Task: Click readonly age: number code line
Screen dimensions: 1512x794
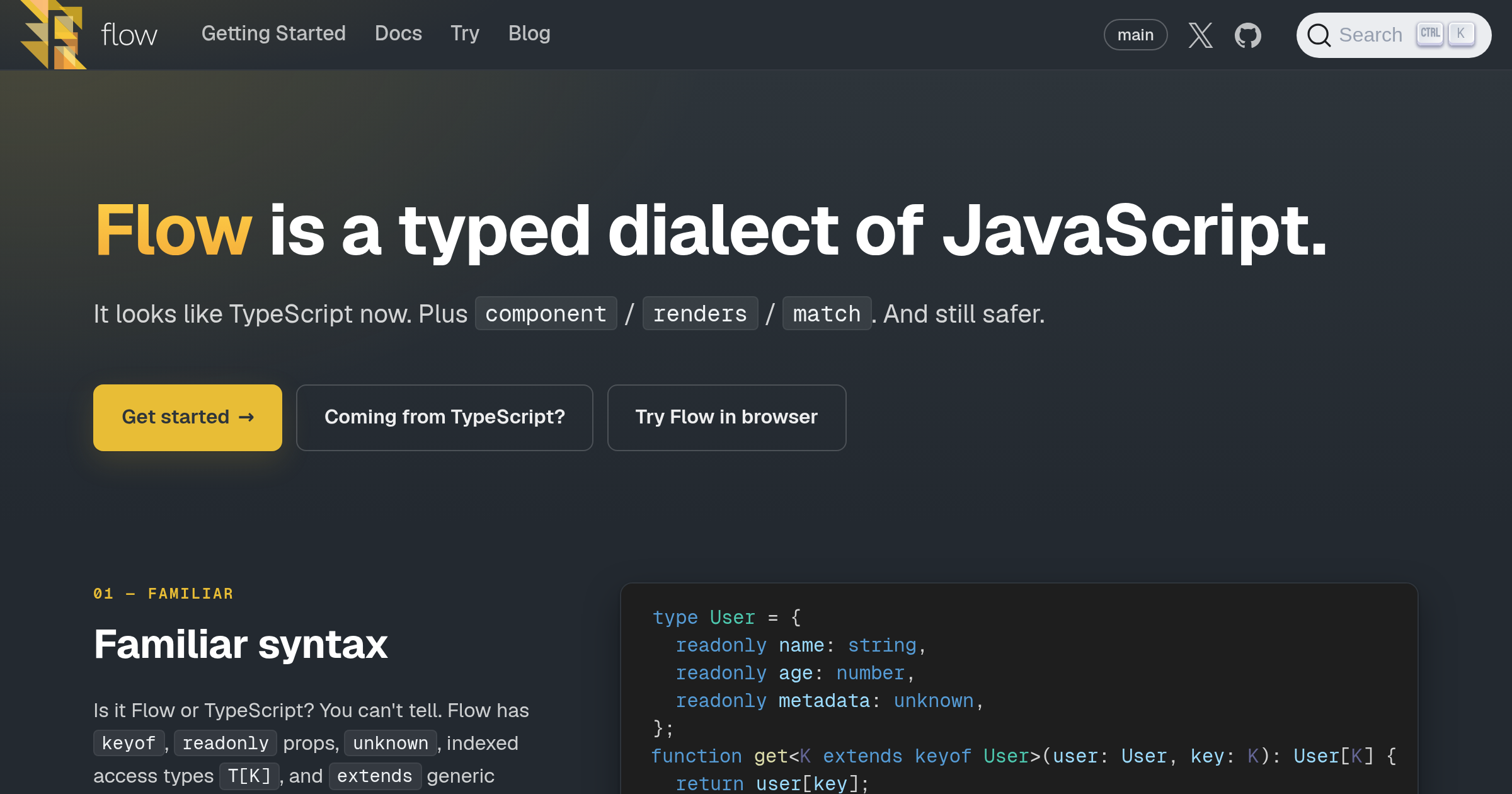Action: coord(795,672)
